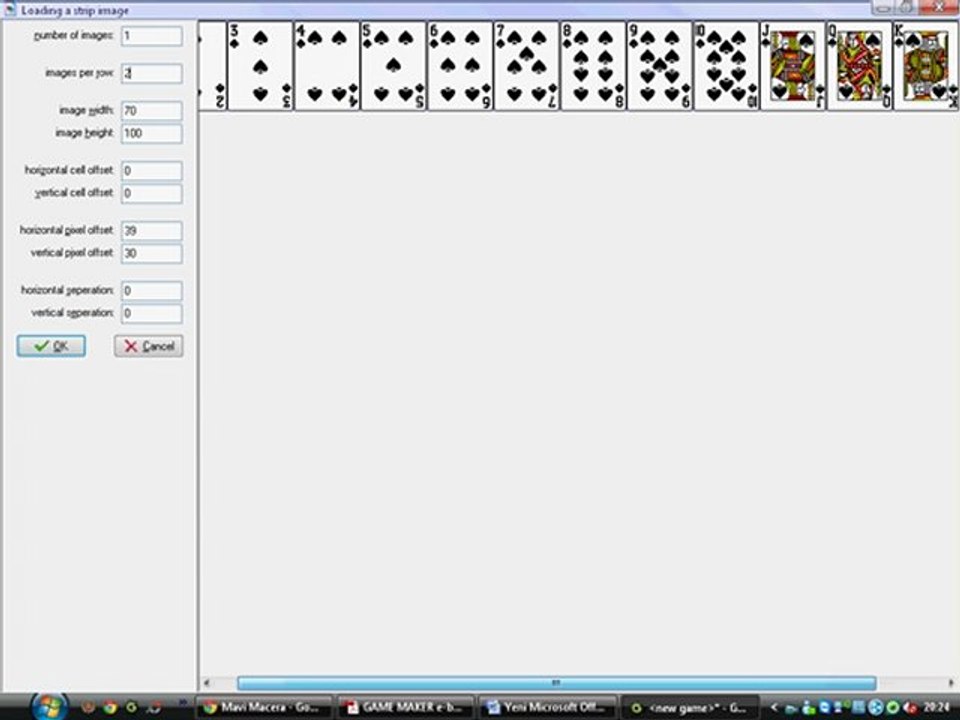Click the 8 of spades card
Viewport: 960px width, 720px height.
593,66
